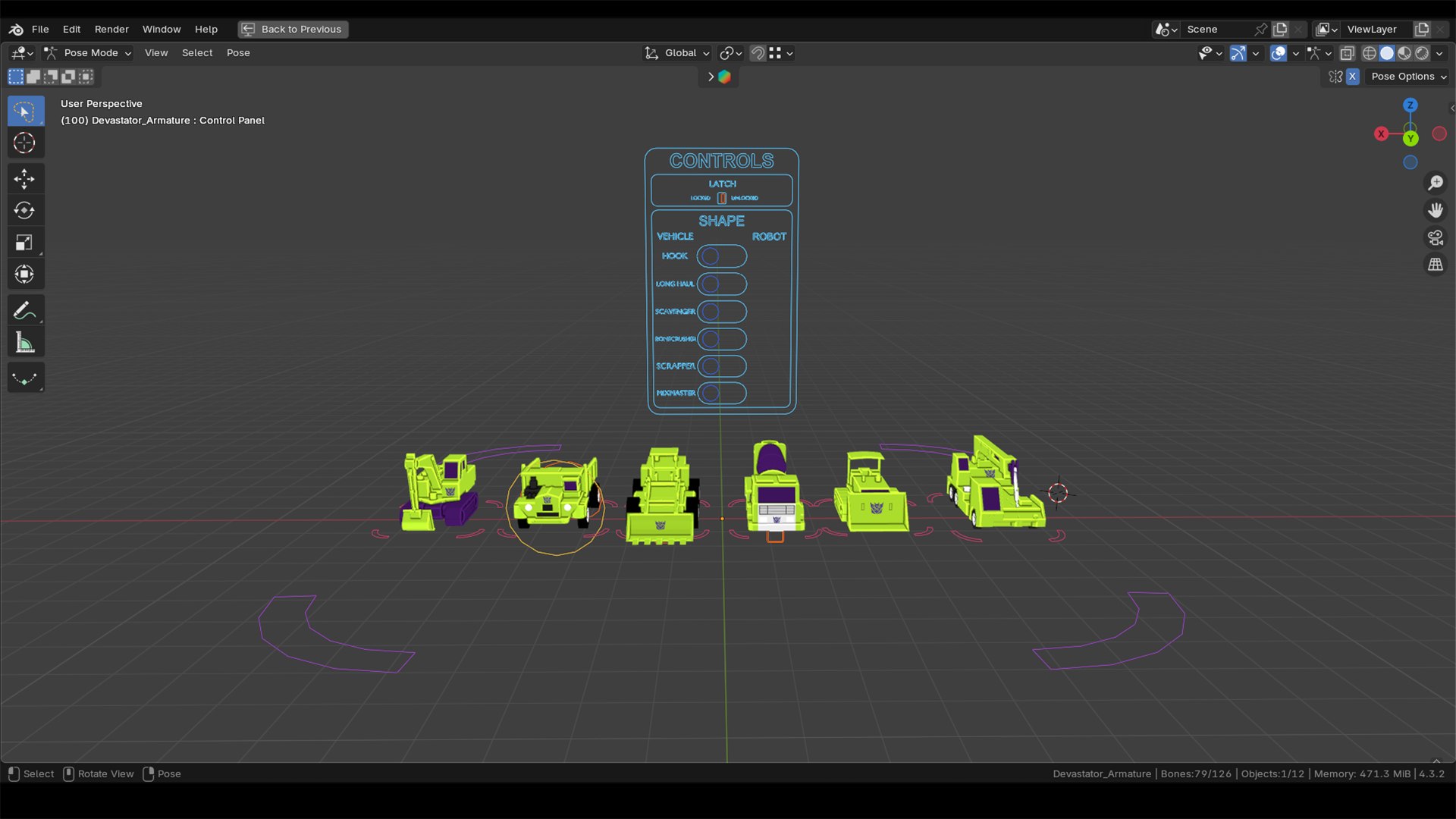1456x819 pixels.
Task: Open the Render menu
Action: tap(111, 30)
